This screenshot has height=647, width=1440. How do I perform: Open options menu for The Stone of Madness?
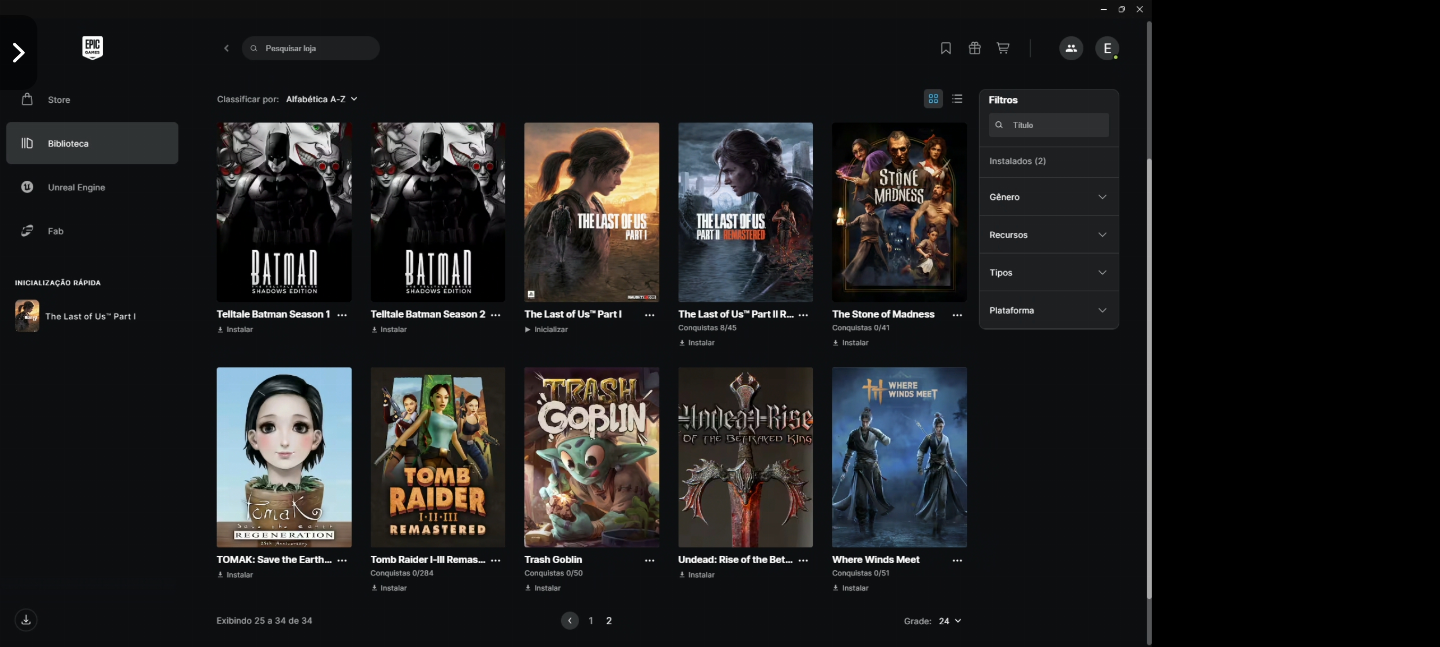pyautogui.click(x=957, y=314)
